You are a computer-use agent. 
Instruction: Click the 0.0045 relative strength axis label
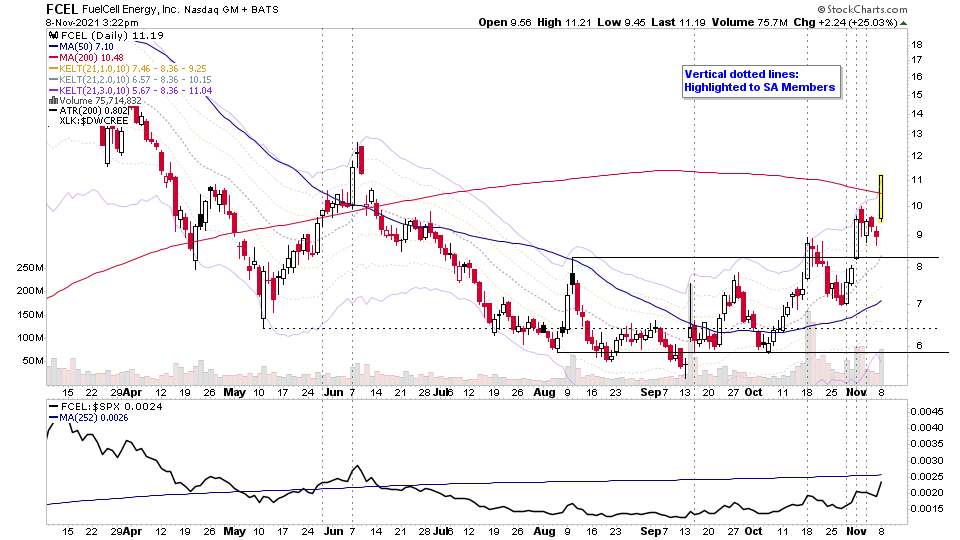926,411
